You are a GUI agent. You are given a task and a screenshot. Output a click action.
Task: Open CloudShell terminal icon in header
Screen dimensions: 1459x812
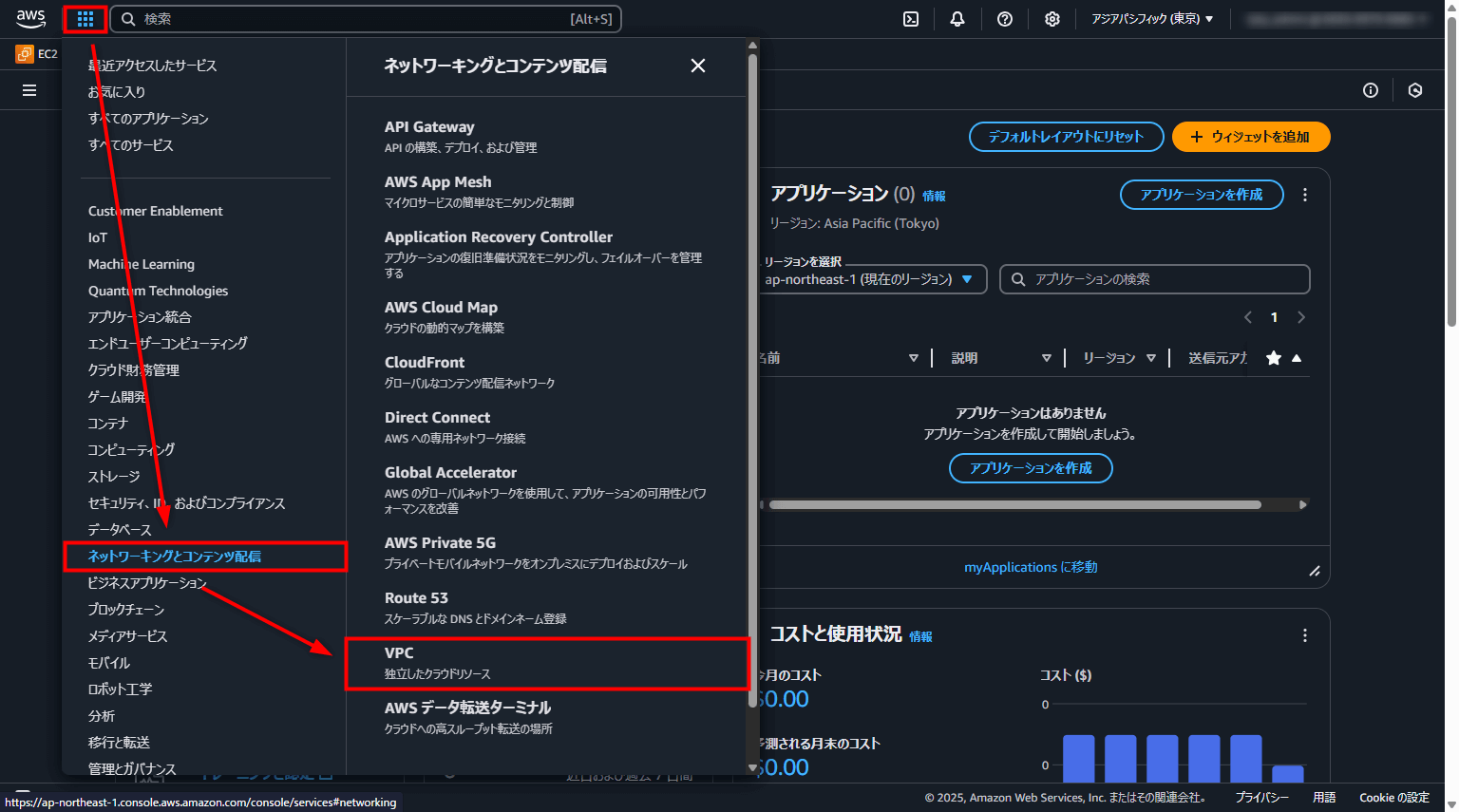(911, 19)
